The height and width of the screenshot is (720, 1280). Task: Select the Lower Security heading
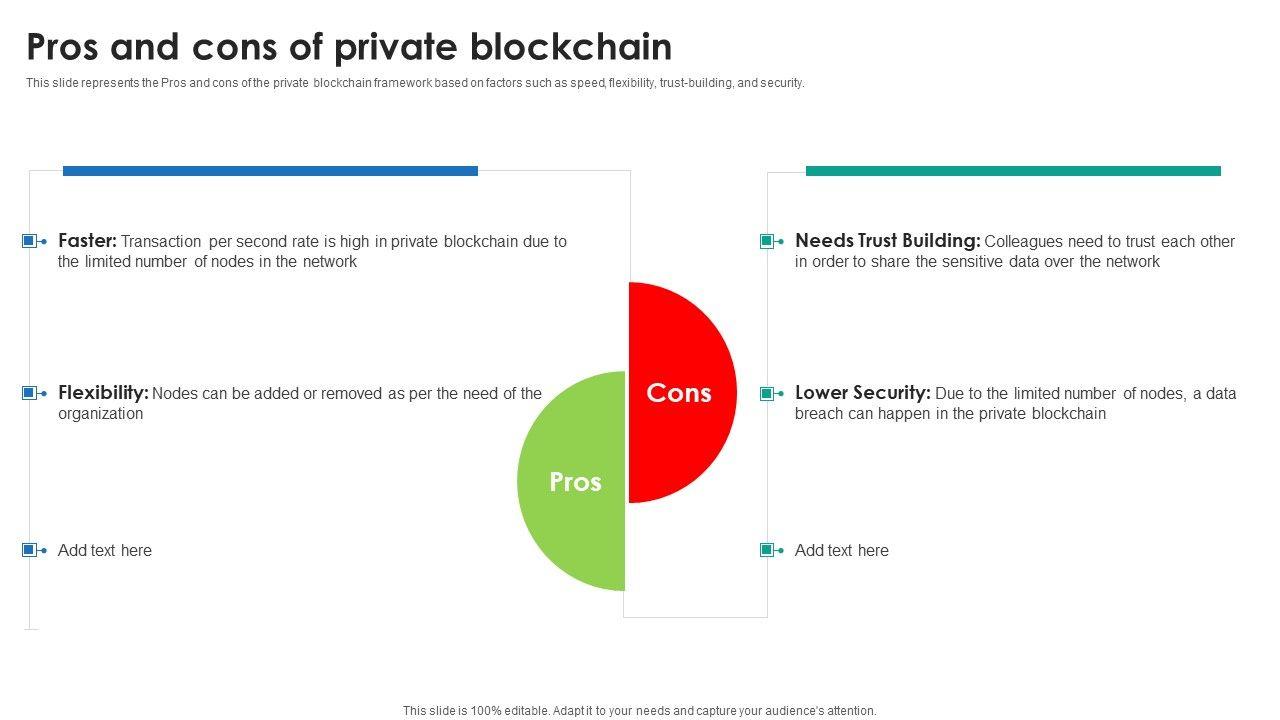(x=862, y=393)
